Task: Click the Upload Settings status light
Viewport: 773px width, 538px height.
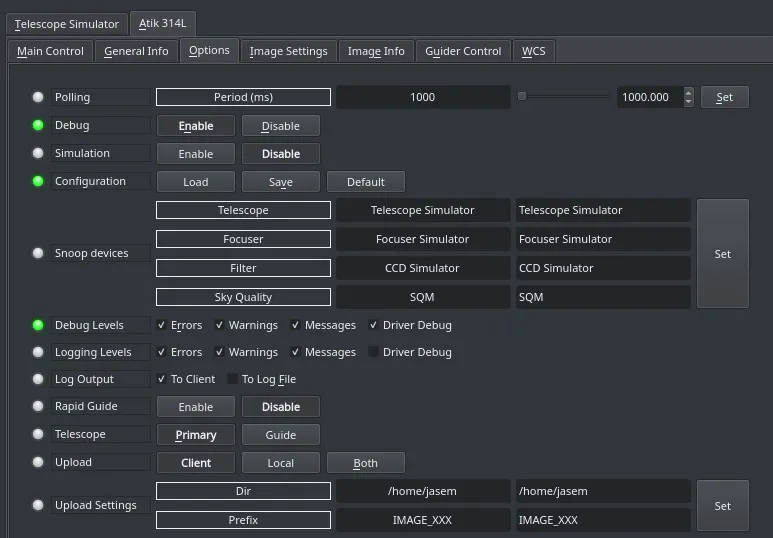Action: coord(38,505)
